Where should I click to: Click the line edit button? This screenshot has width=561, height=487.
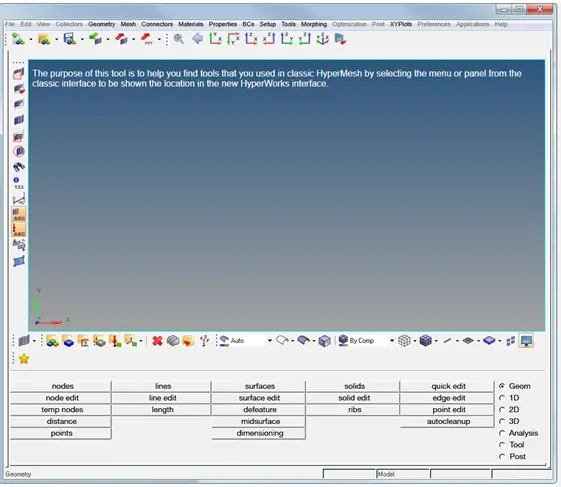pos(161,398)
